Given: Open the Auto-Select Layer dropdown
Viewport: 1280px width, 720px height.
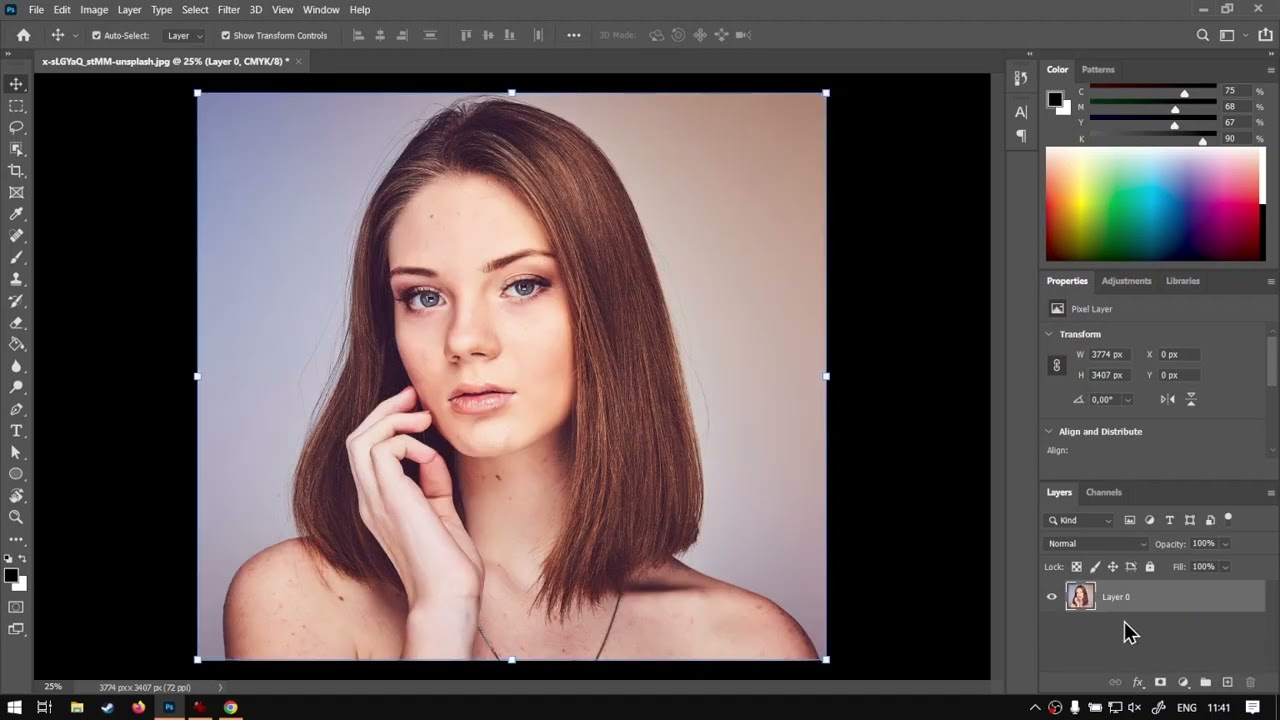Looking at the screenshot, I should click(x=185, y=36).
